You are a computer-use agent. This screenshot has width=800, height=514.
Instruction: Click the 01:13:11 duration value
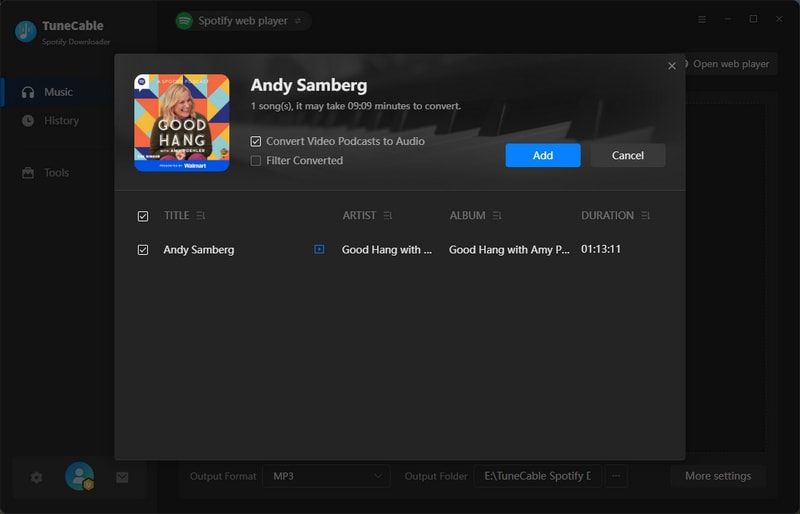coord(601,249)
